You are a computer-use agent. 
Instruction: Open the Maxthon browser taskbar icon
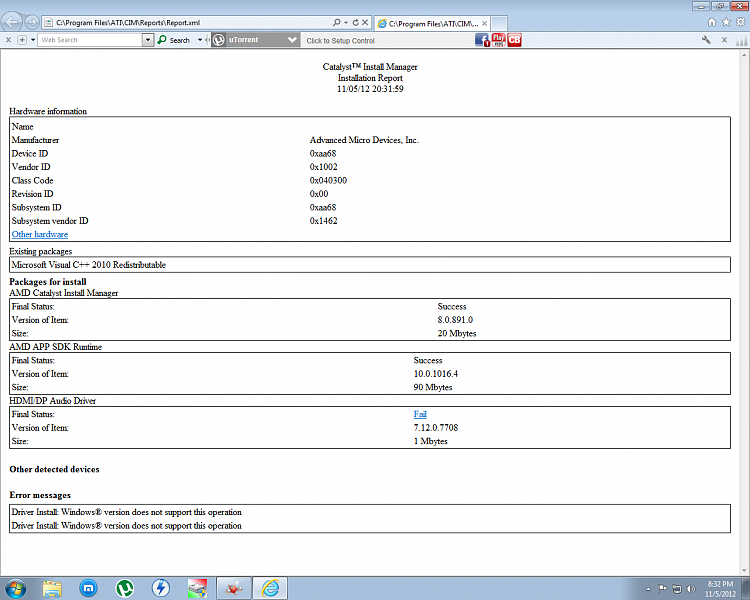(88, 588)
